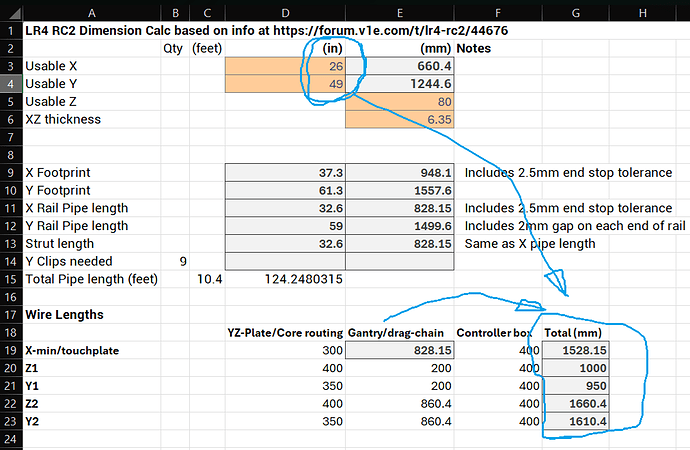Select column A header

92,13
